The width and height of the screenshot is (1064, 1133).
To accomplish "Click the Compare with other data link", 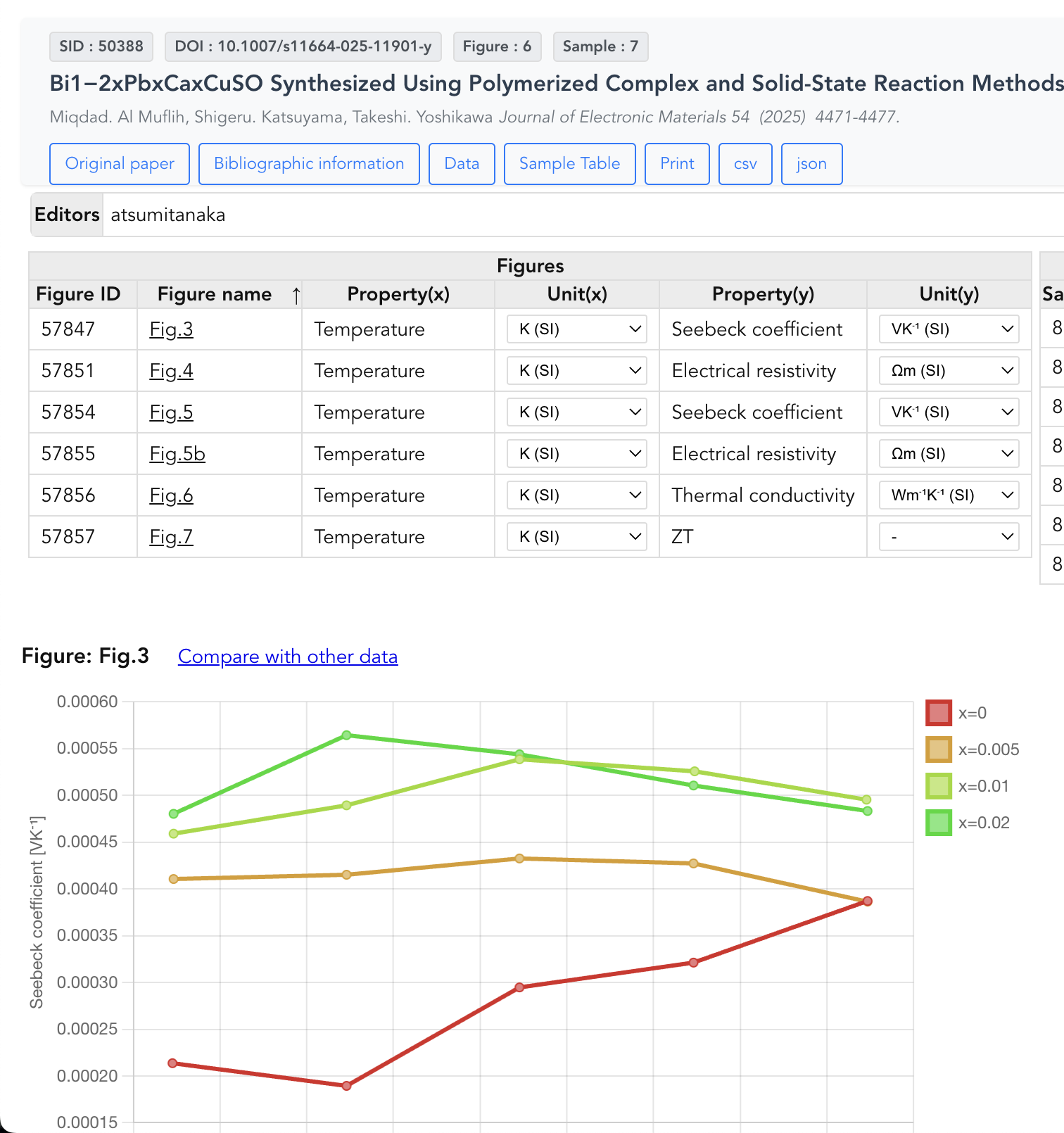I will click(288, 657).
